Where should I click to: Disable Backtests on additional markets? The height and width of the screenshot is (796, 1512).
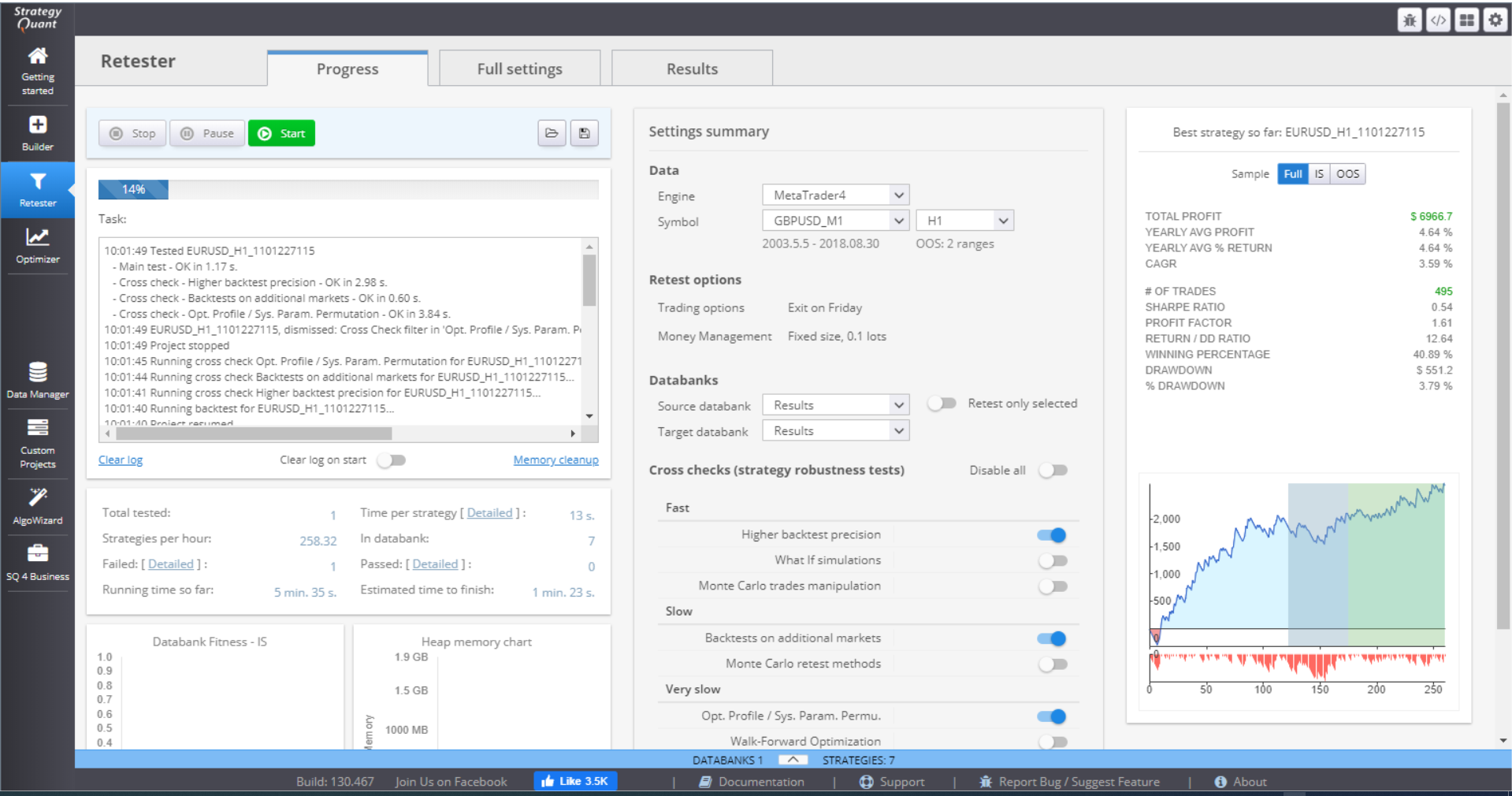pos(1053,638)
